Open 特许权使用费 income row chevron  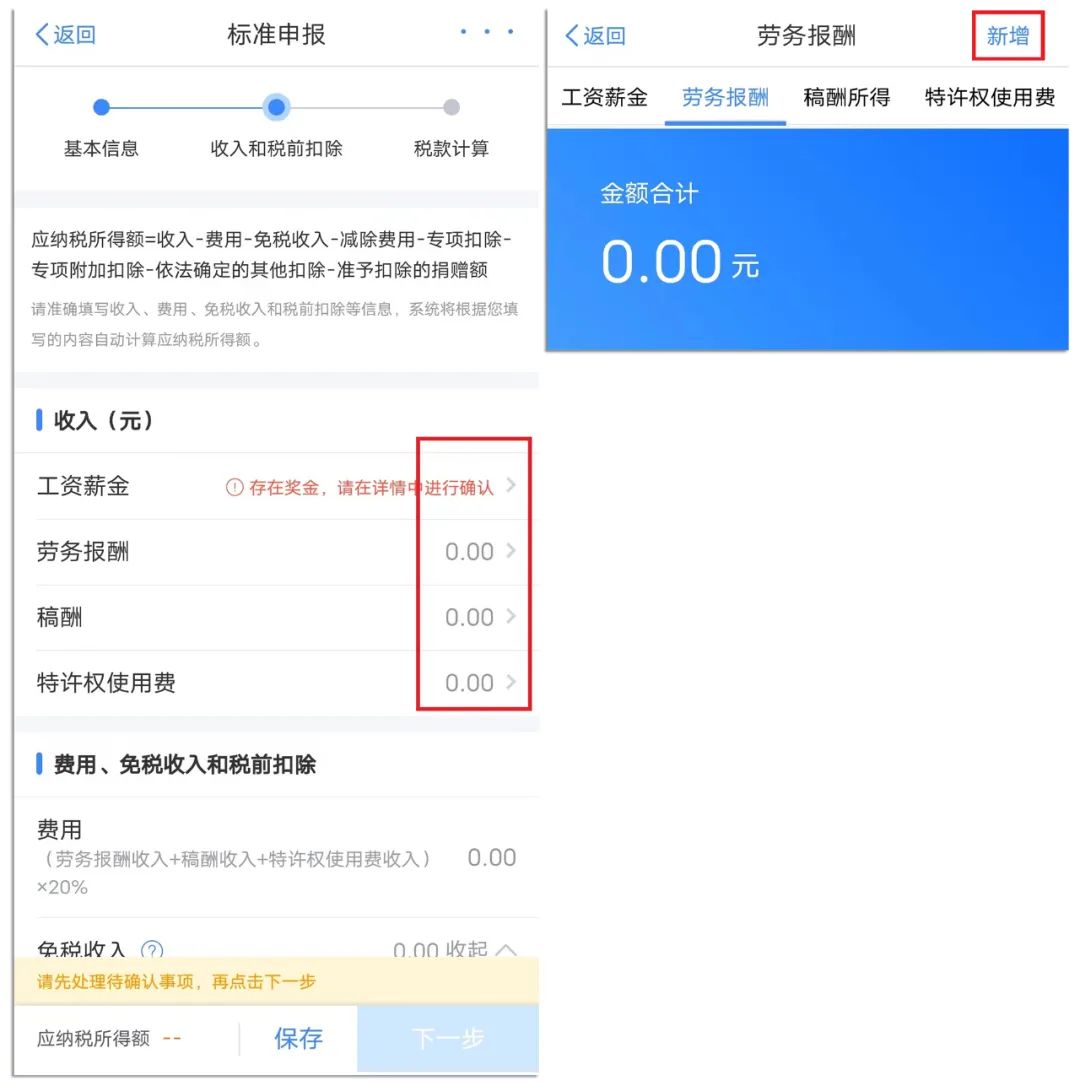pyautogui.click(x=511, y=682)
